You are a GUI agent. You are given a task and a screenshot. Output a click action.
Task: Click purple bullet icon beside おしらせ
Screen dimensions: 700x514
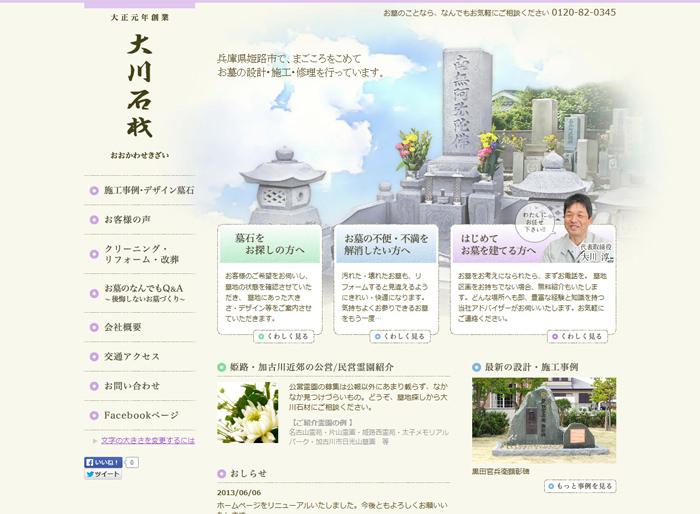coord(221,474)
